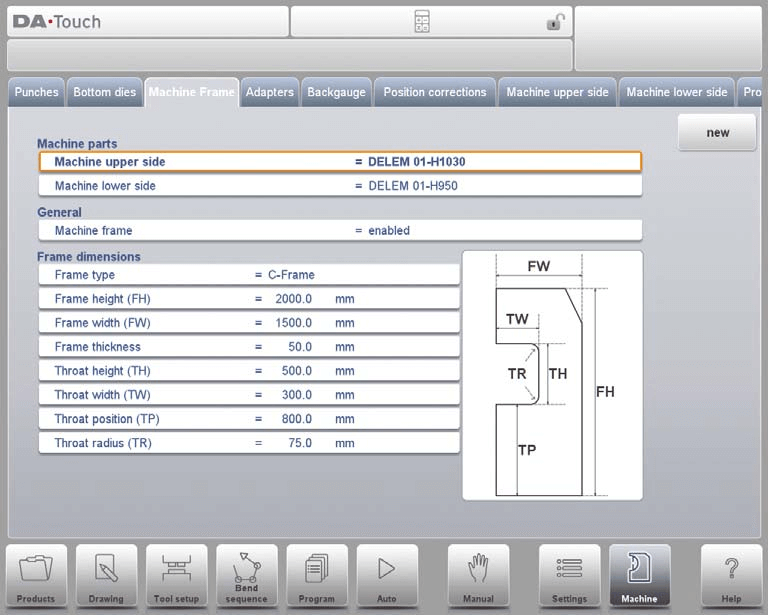This screenshot has height=615, width=768.
Task: Toggle the Machine frame enabled setting
Action: click(x=340, y=230)
